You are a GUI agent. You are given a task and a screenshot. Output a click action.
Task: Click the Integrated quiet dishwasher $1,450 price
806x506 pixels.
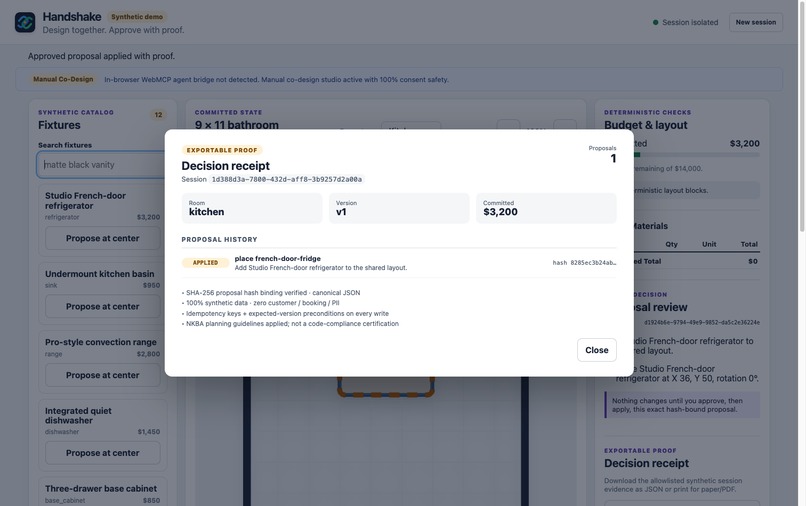(x=149, y=431)
